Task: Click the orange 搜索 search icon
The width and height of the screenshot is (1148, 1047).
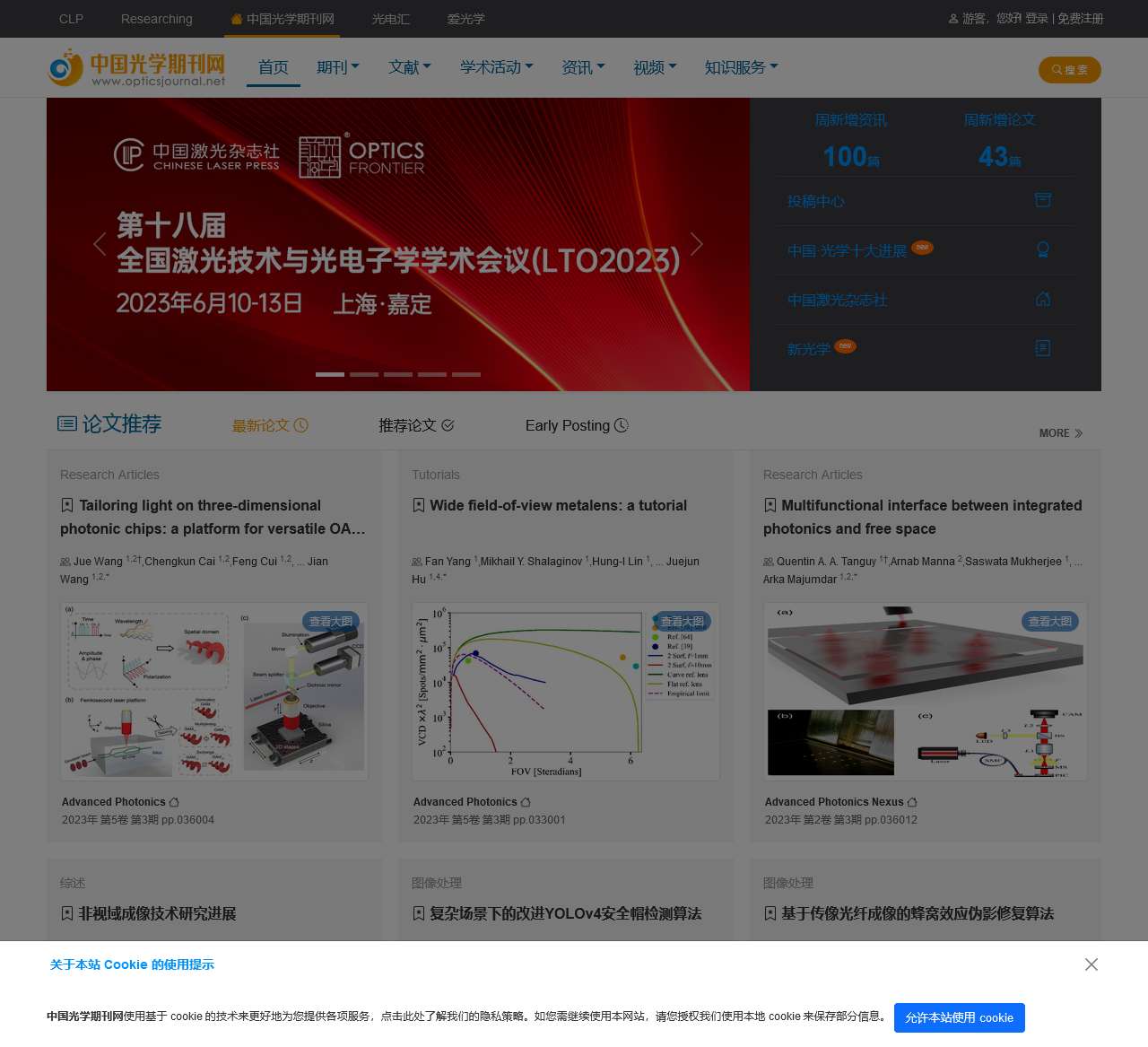Action: [1057, 70]
